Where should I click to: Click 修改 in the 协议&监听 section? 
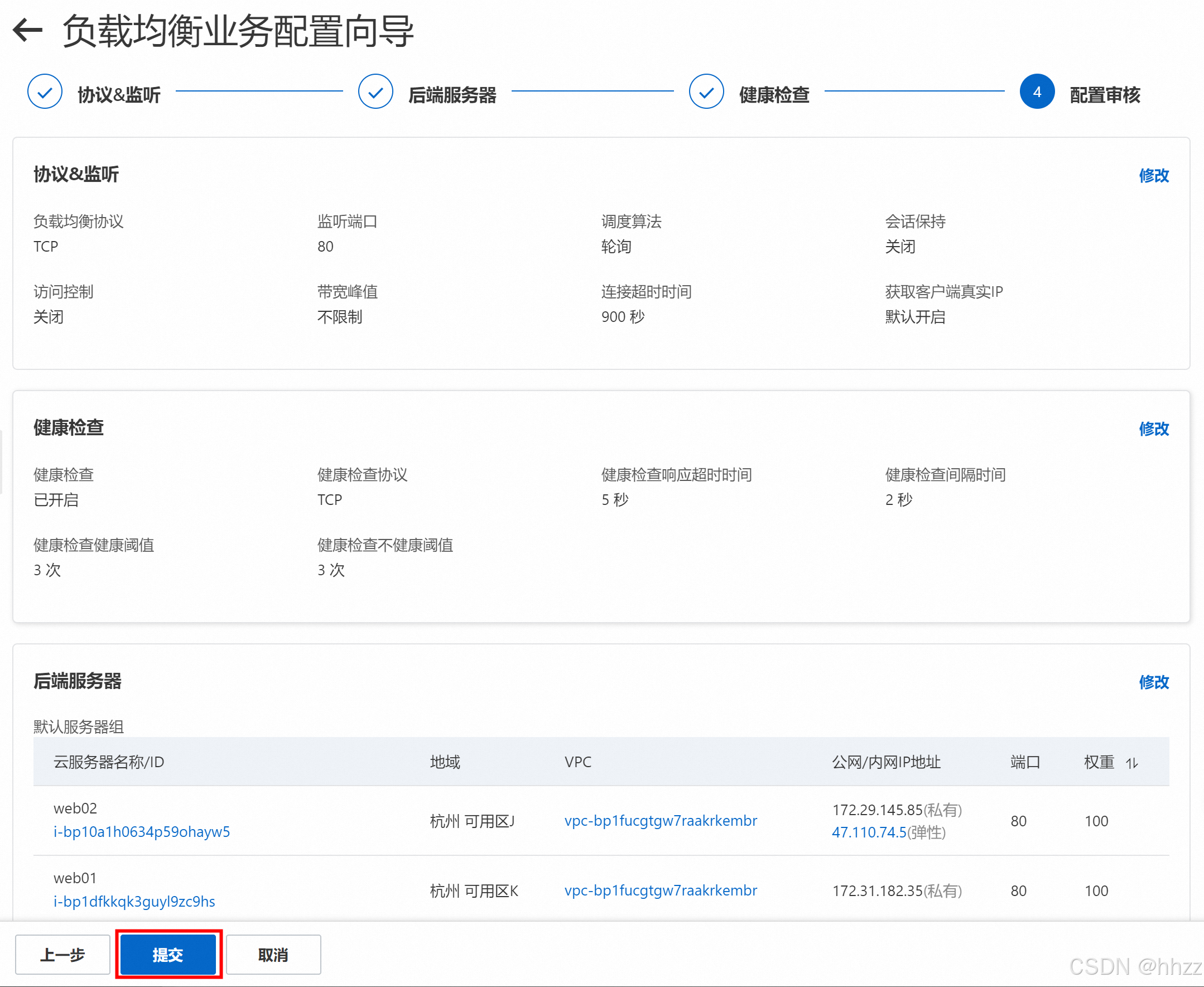(1153, 176)
